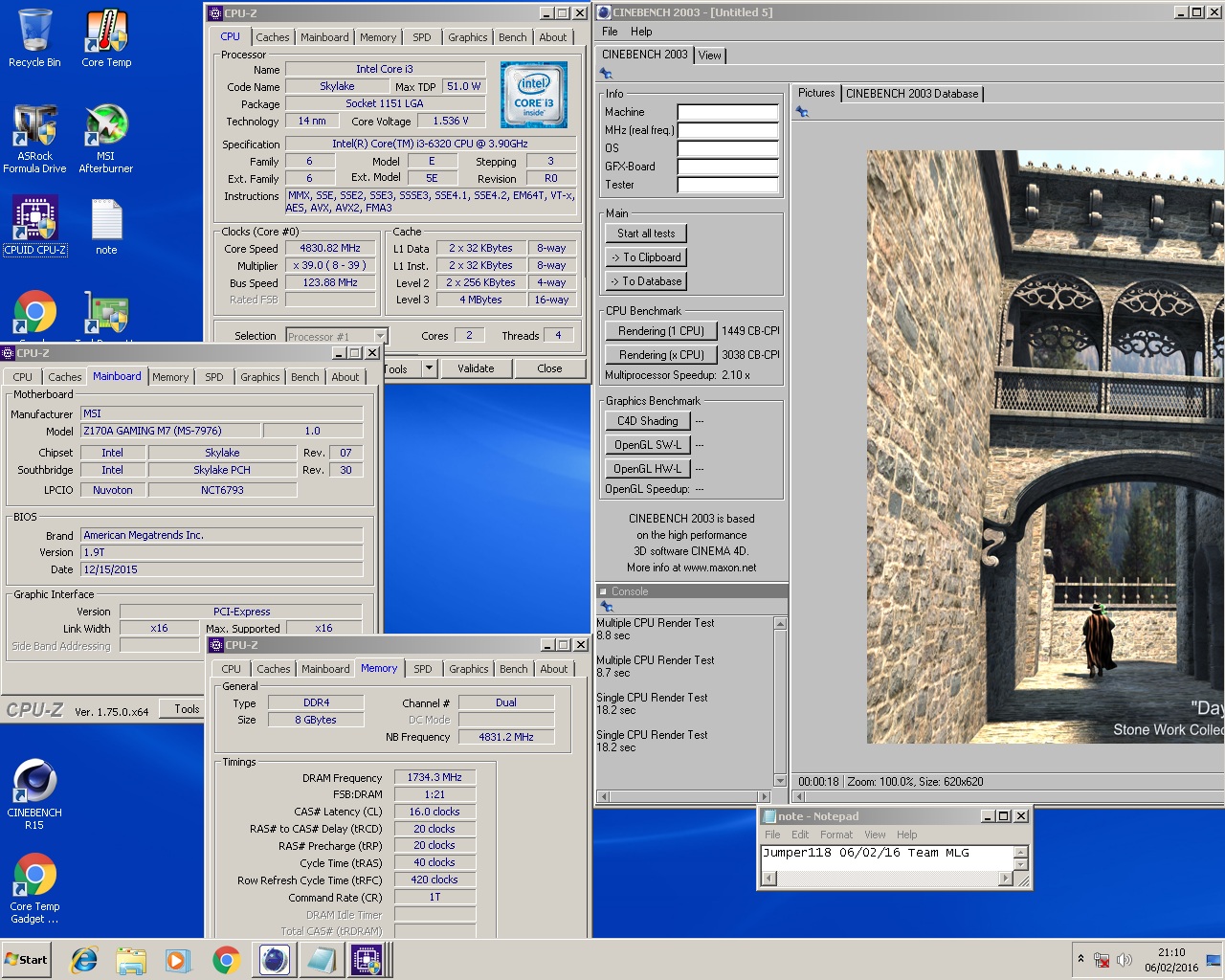Click Start all tests button

(646, 234)
